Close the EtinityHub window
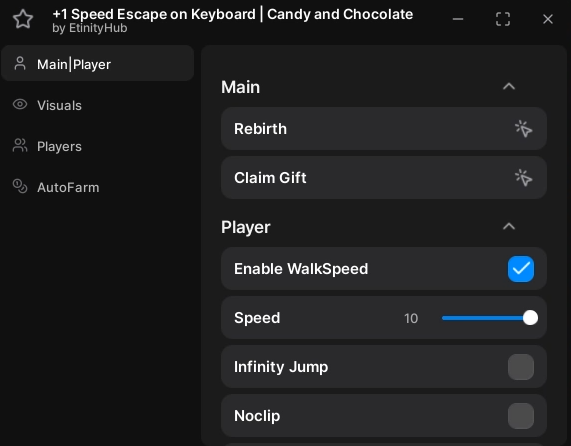The height and width of the screenshot is (446, 571). (x=548, y=19)
